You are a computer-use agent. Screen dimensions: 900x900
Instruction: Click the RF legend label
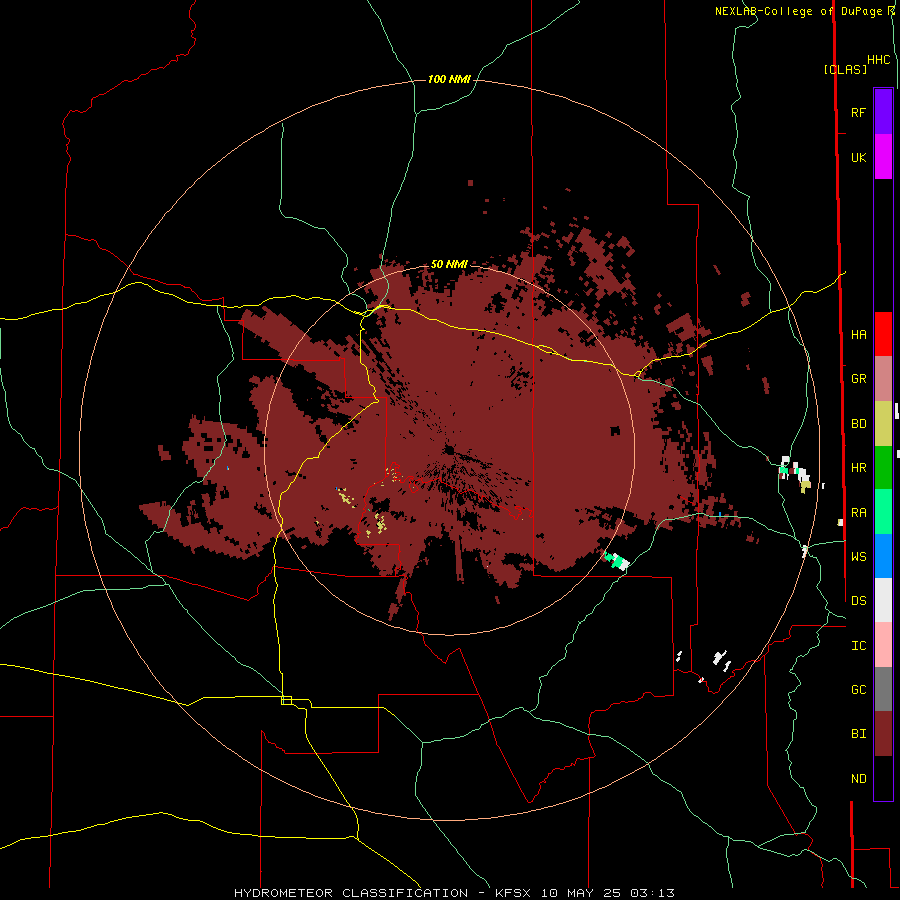click(x=859, y=112)
